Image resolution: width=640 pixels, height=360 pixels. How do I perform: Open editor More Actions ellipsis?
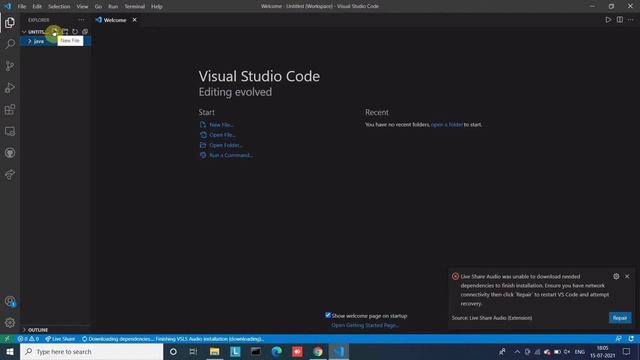[631, 20]
